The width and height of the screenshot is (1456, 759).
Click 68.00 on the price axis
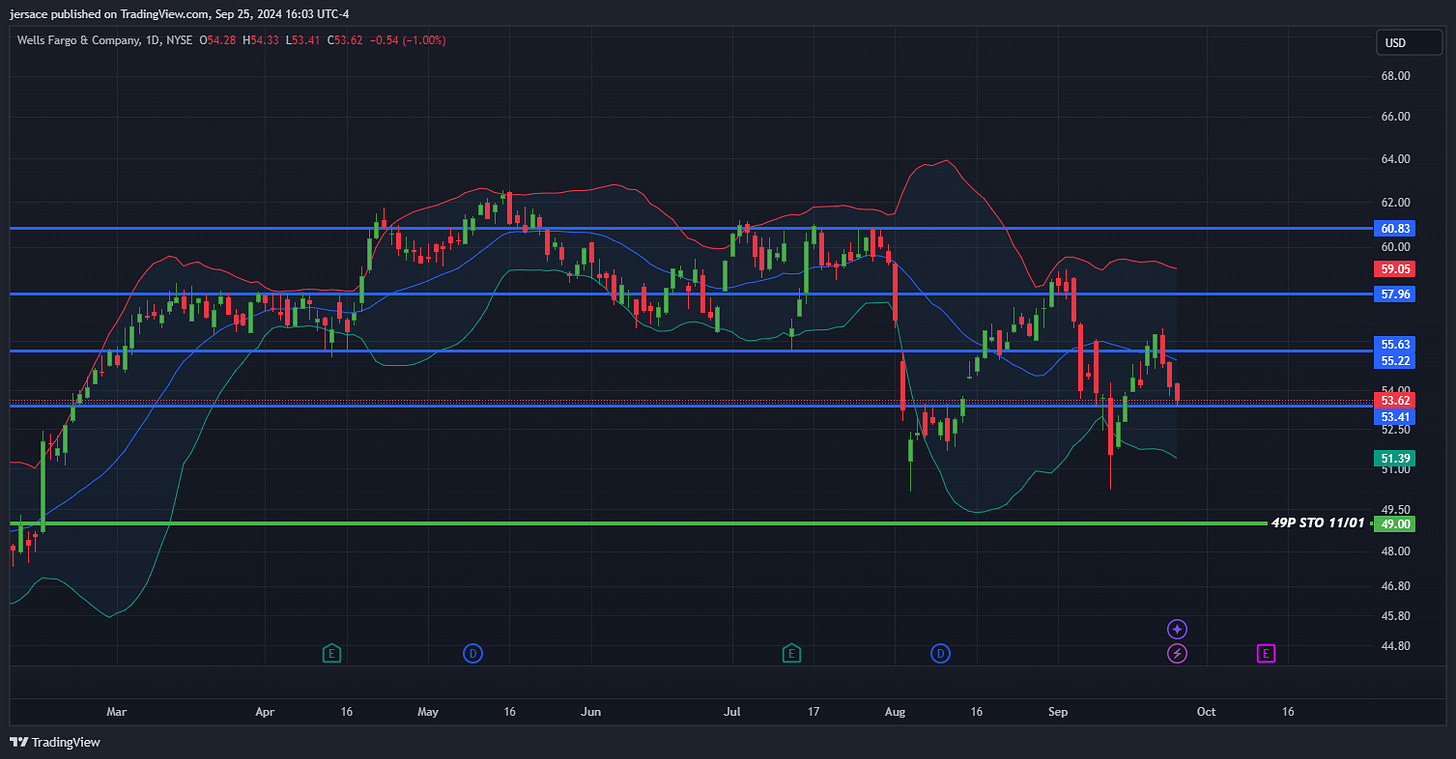pyautogui.click(x=1395, y=76)
